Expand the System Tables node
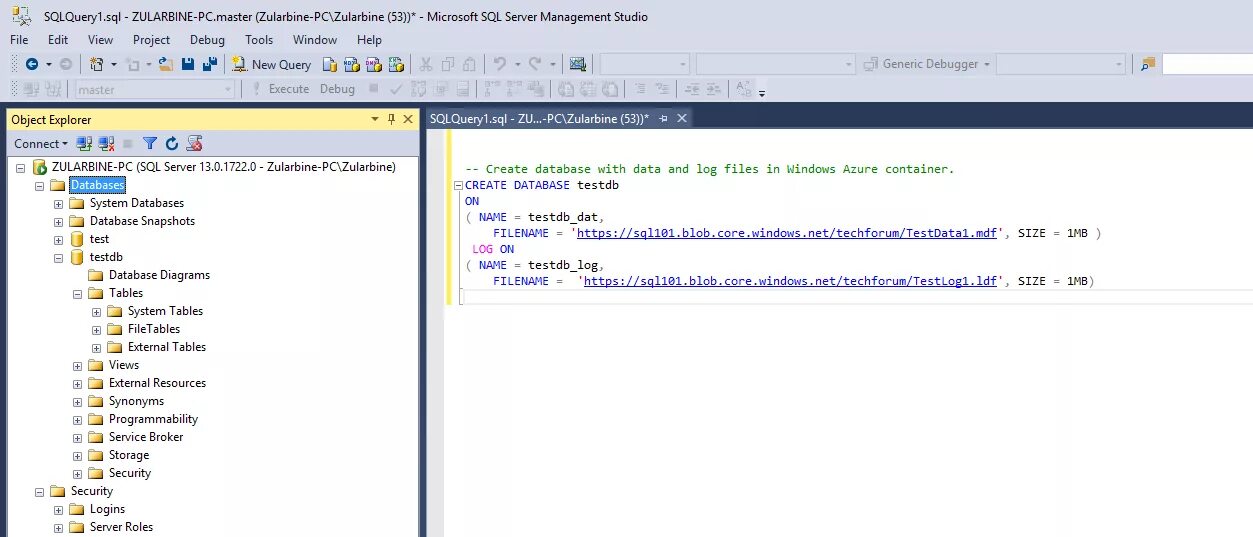Image resolution: width=1253 pixels, height=537 pixels. tap(96, 311)
